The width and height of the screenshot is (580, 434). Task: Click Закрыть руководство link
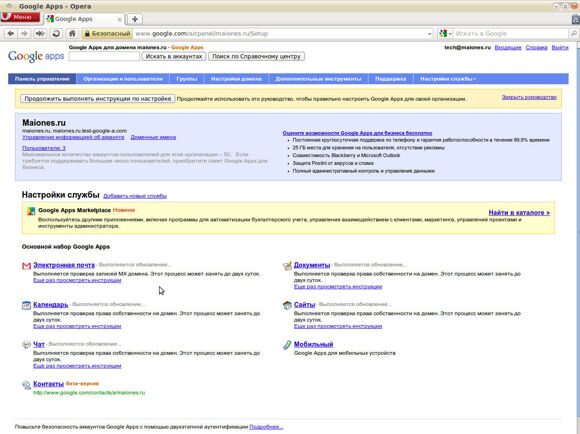529,97
